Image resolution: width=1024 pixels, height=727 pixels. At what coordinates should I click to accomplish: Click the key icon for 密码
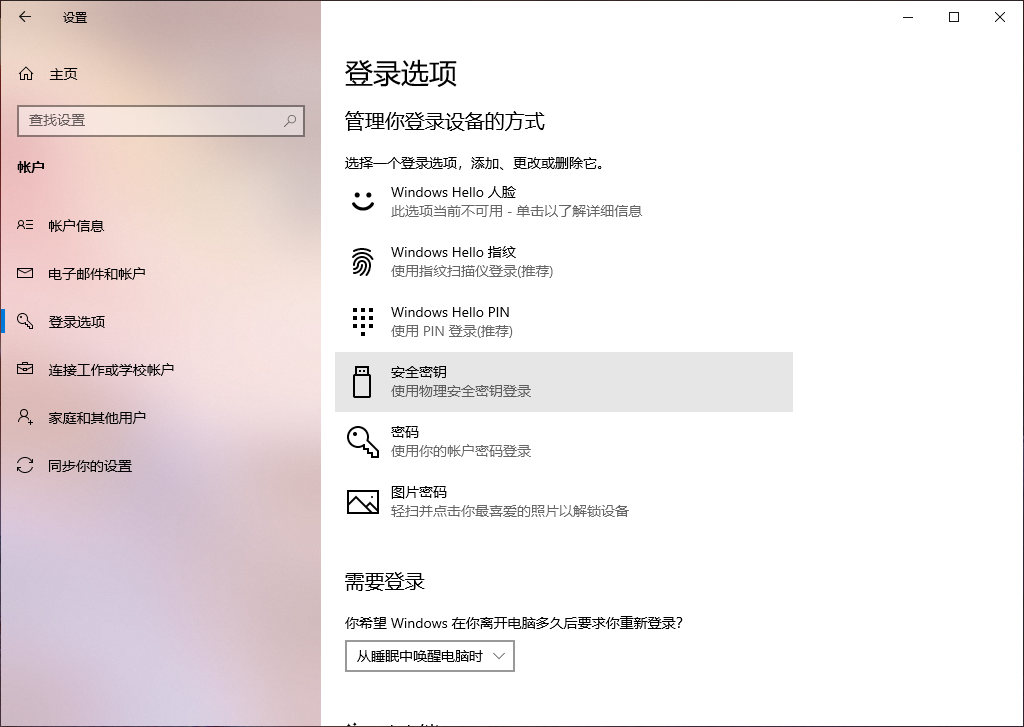pyautogui.click(x=362, y=442)
